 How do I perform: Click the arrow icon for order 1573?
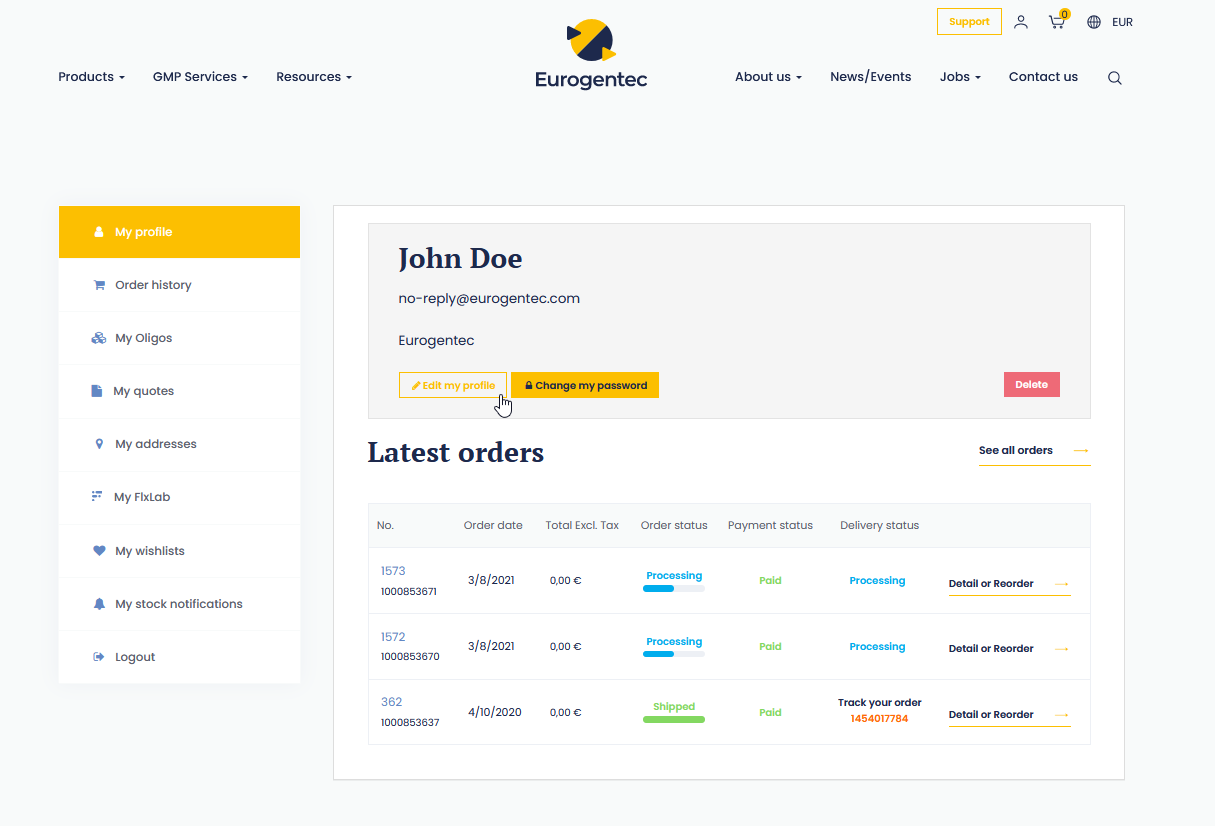coord(1062,584)
